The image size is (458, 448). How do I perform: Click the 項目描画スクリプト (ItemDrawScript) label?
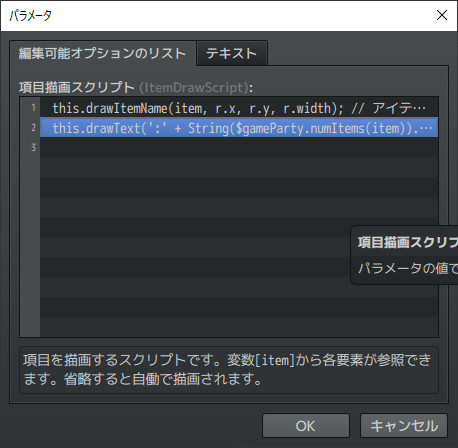coord(136,88)
